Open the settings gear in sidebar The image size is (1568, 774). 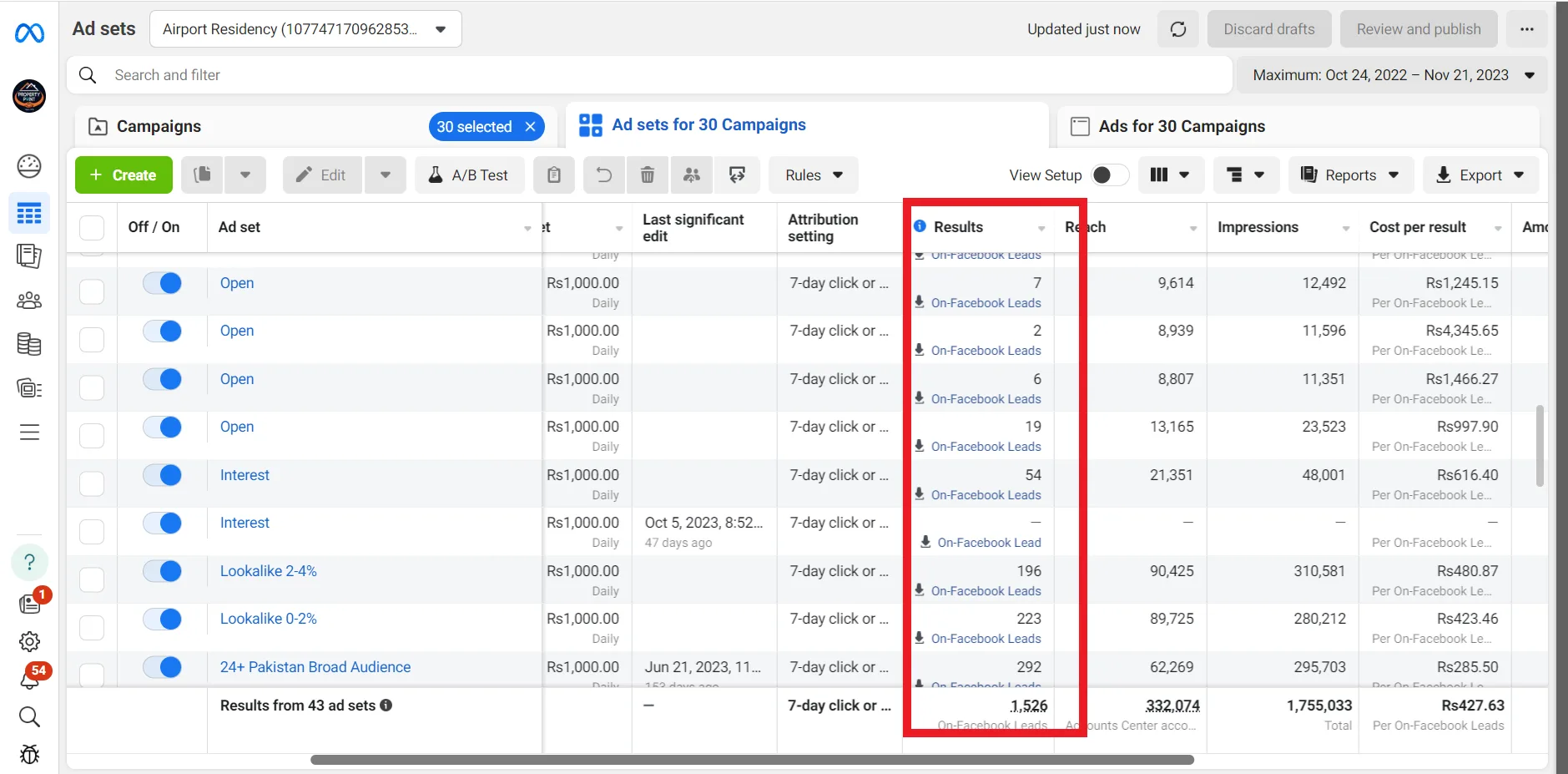[29, 641]
